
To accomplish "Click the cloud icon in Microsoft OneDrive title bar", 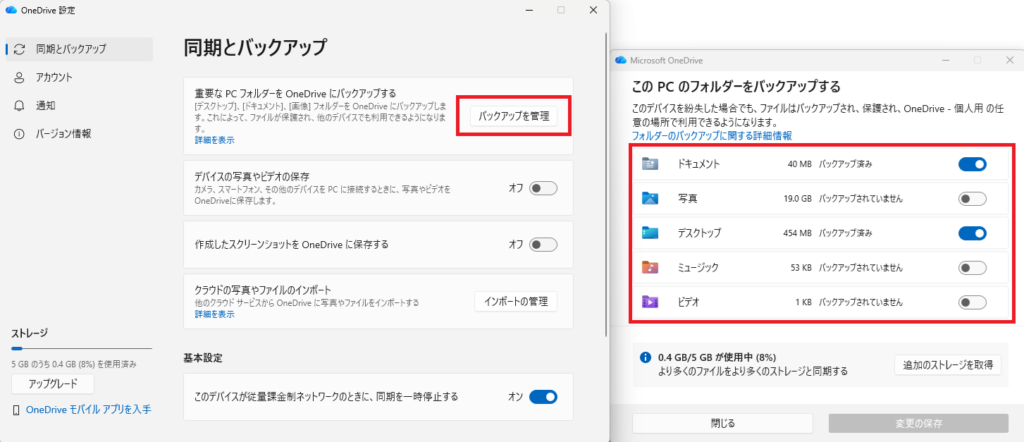I will pyautogui.click(x=620, y=60).
